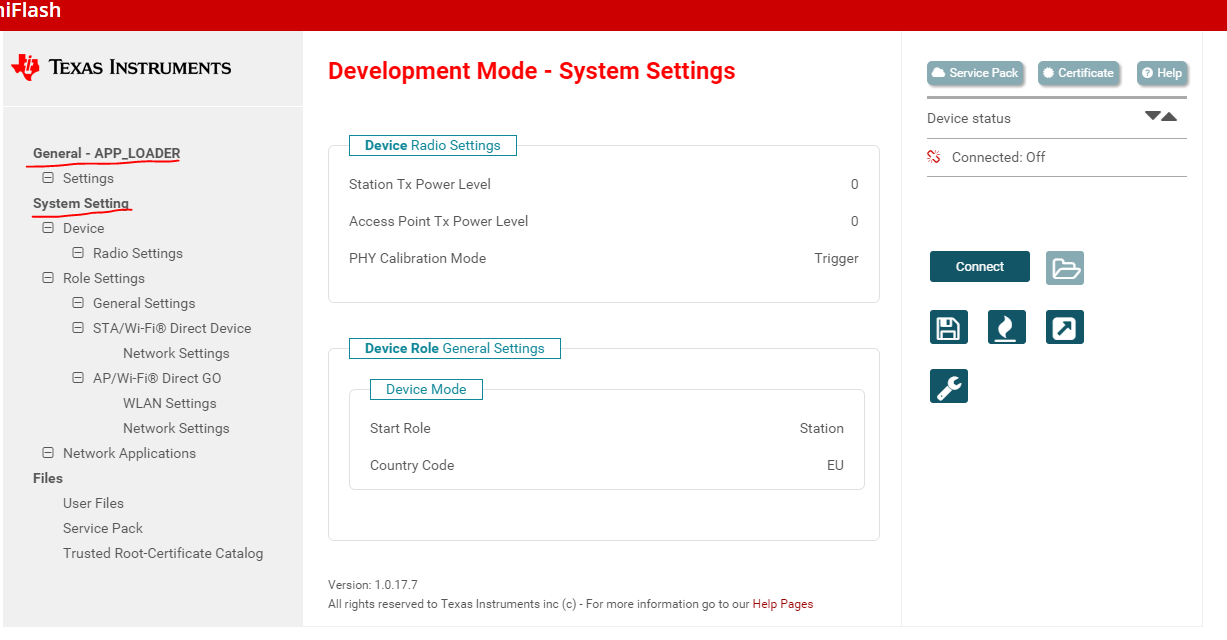Open the Help button
This screenshot has width=1227, height=640.
1161,73
